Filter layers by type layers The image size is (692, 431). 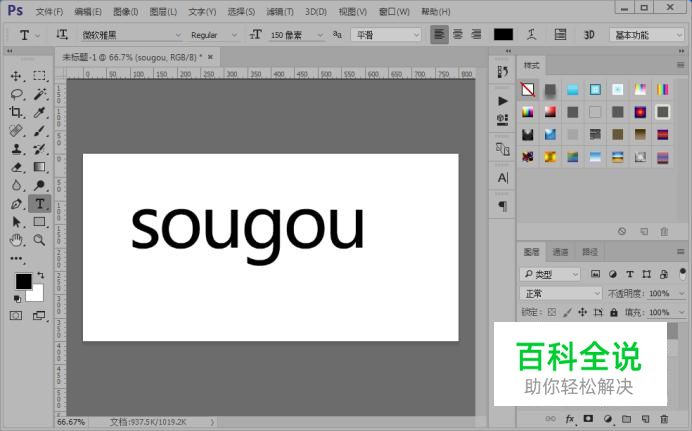click(x=630, y=274)
